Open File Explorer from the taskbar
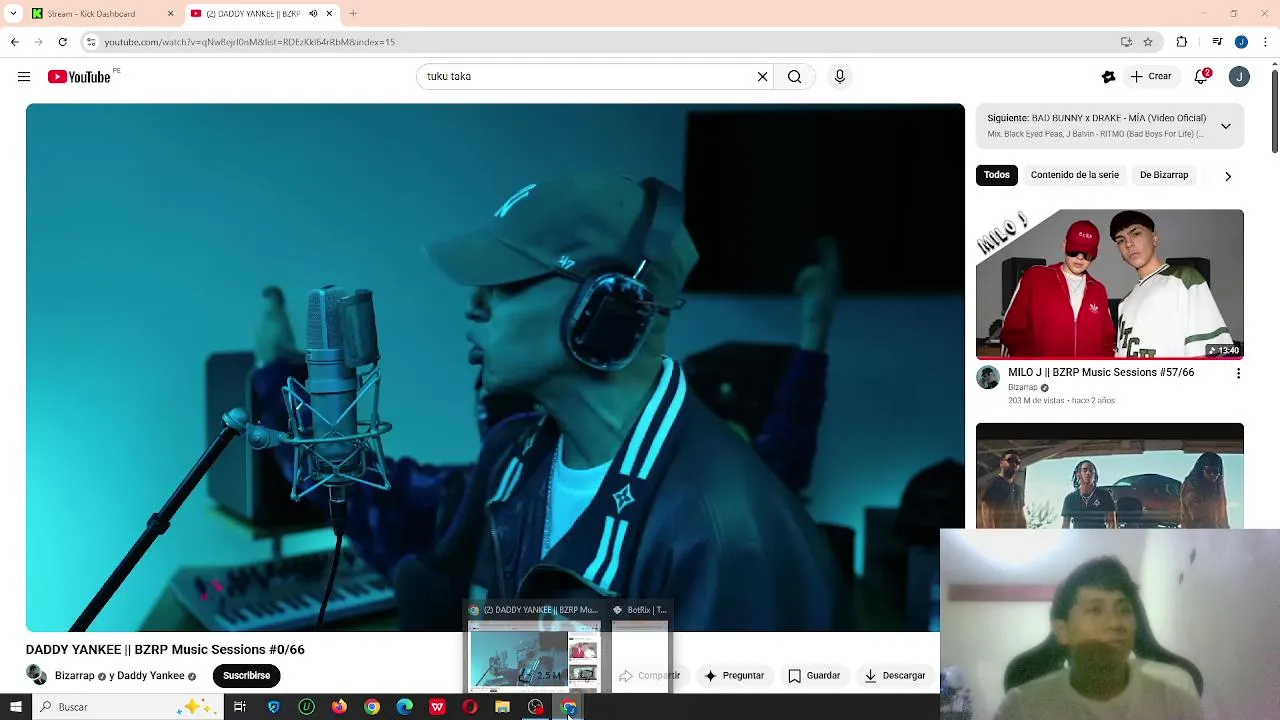Viewport: 1280px width, 720px height. click(503, 707)
